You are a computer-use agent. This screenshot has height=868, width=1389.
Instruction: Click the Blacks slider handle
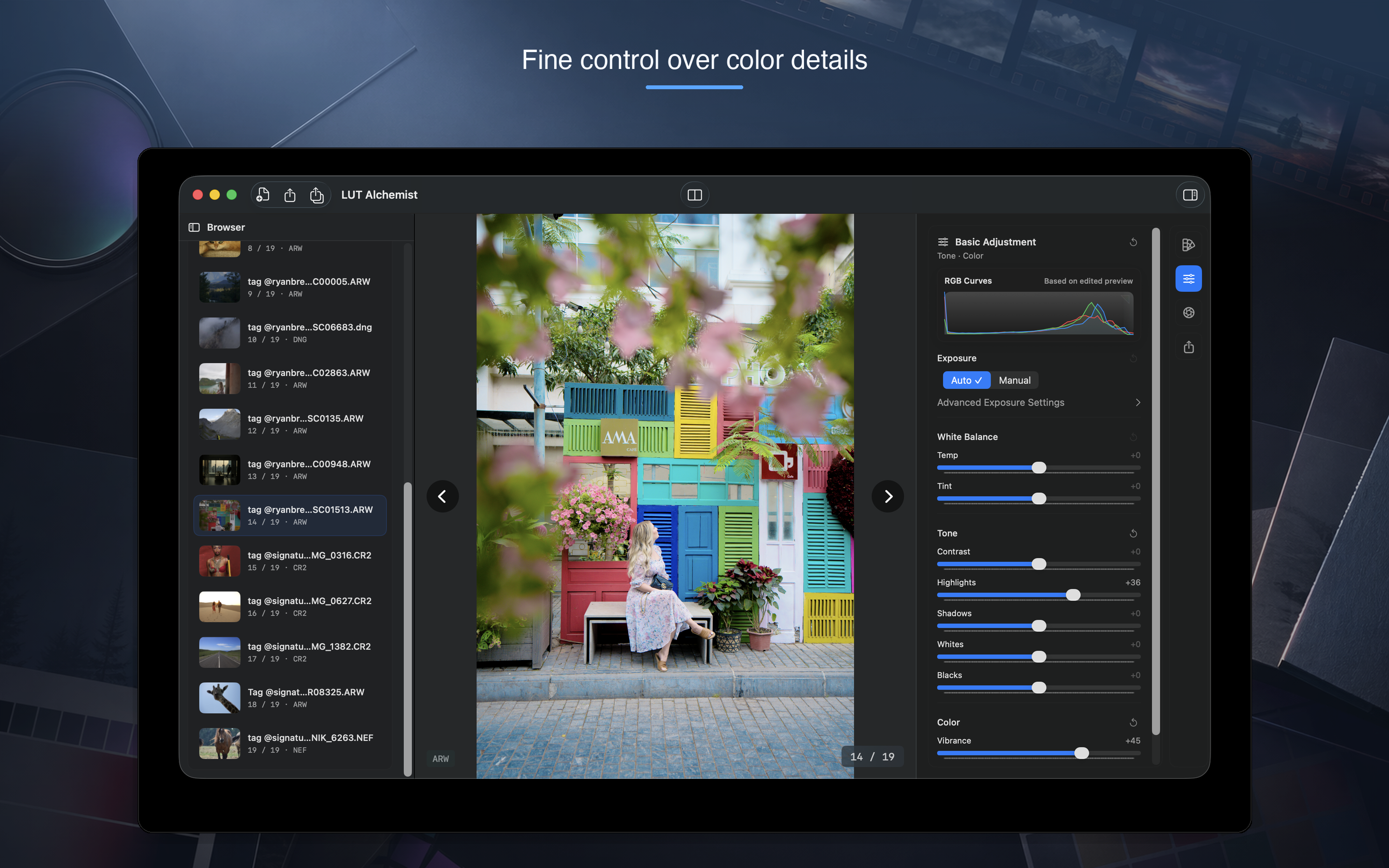[1038, 688]
